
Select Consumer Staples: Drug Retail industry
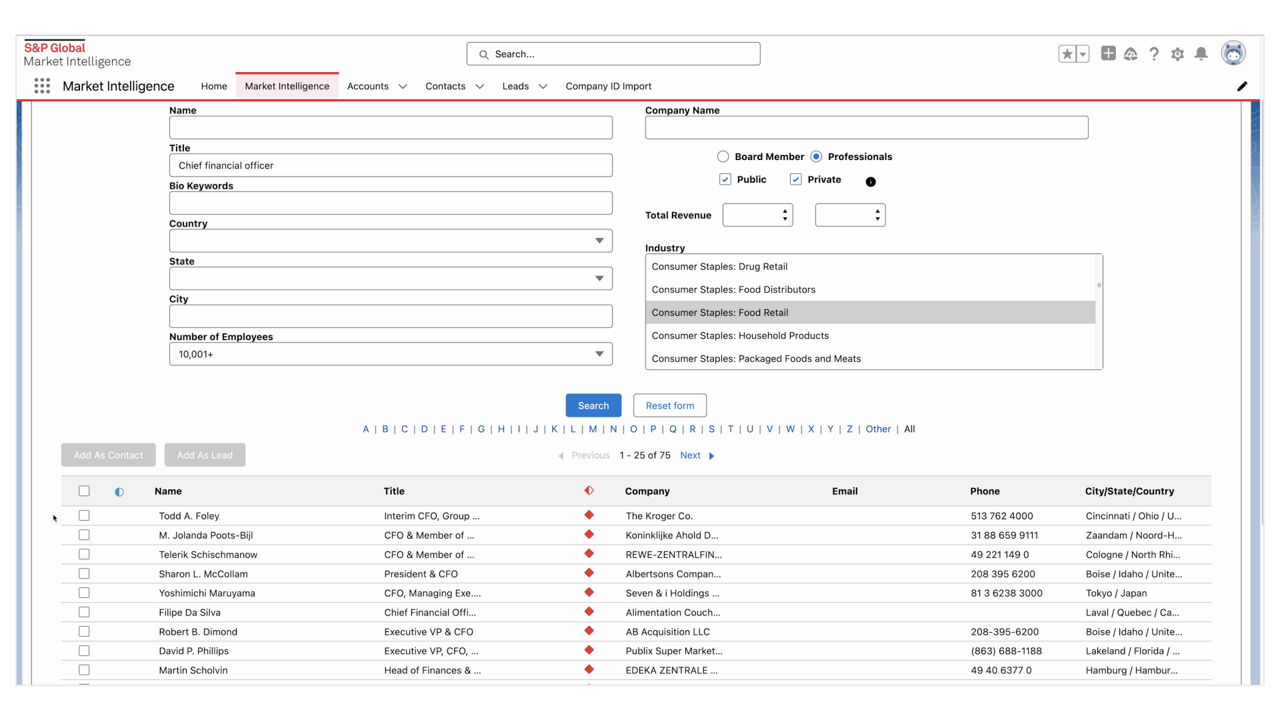pos(870,267)
